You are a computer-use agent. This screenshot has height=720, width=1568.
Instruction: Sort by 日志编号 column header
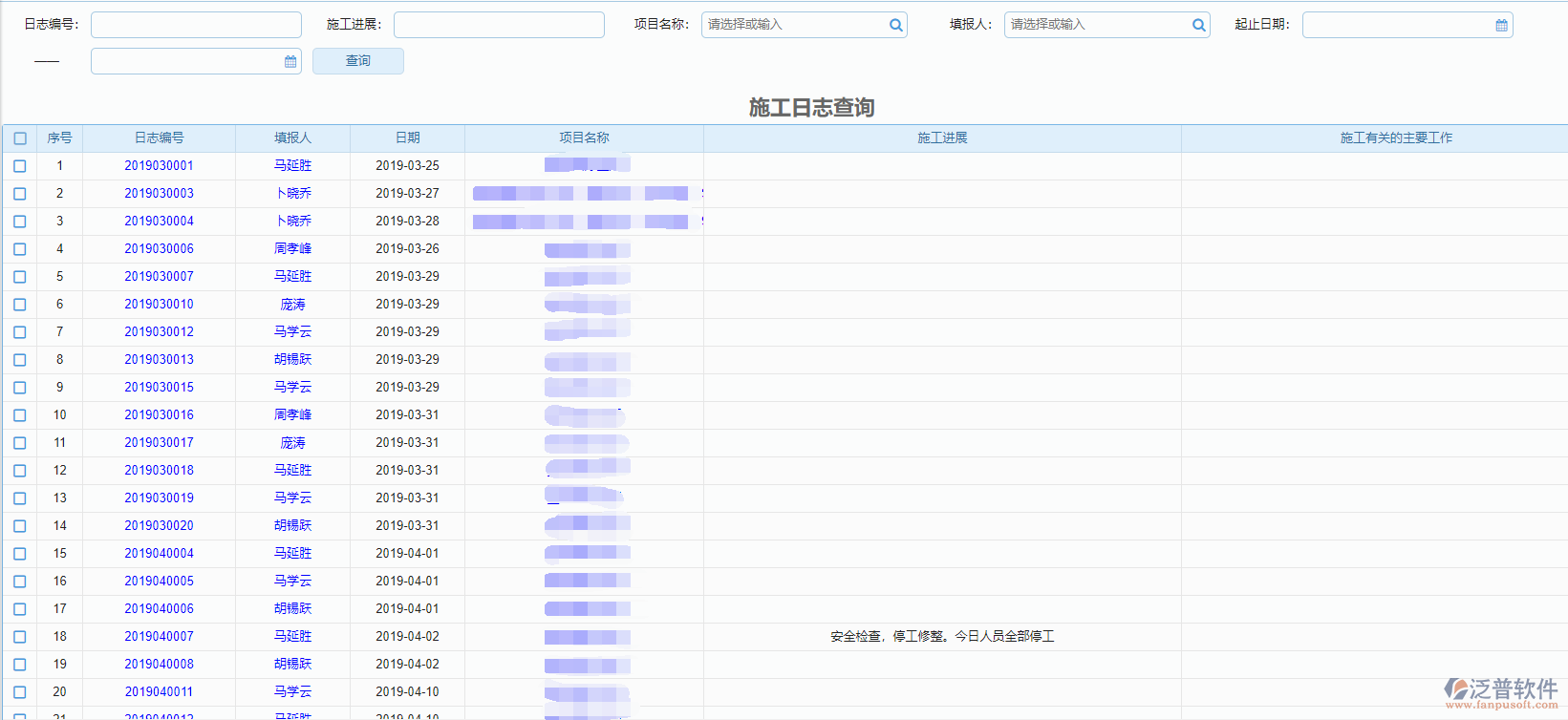coord(159,138)
